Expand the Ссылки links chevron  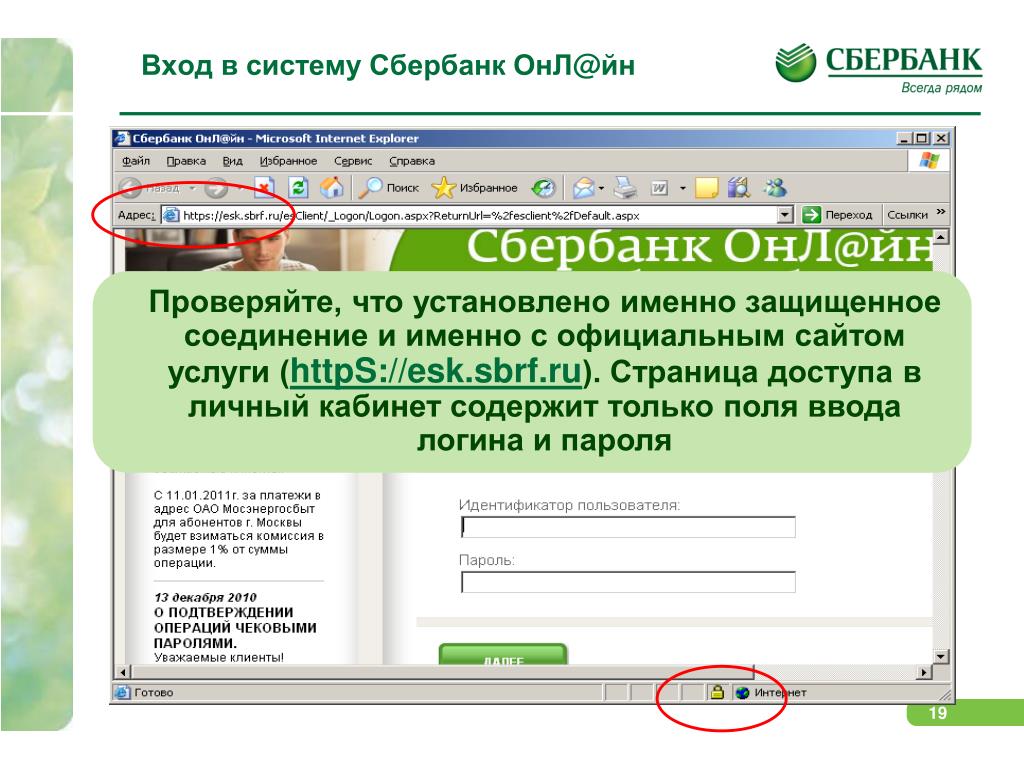pos(940,212)
